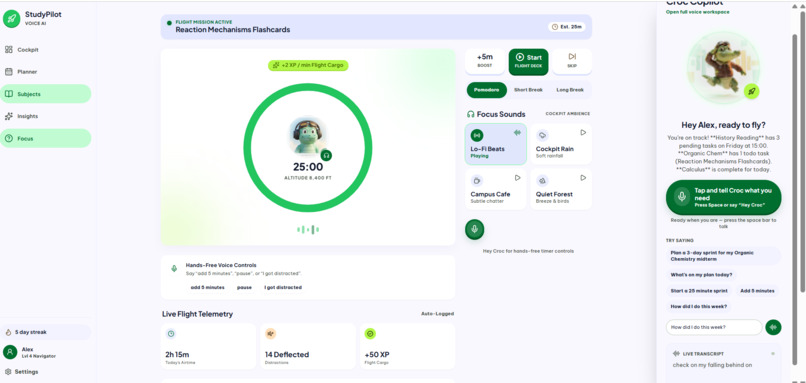Choose the "Add 5 minutes" suggestion in Copilot
Viewport: 806px width, 383px height.
[757, 291]
